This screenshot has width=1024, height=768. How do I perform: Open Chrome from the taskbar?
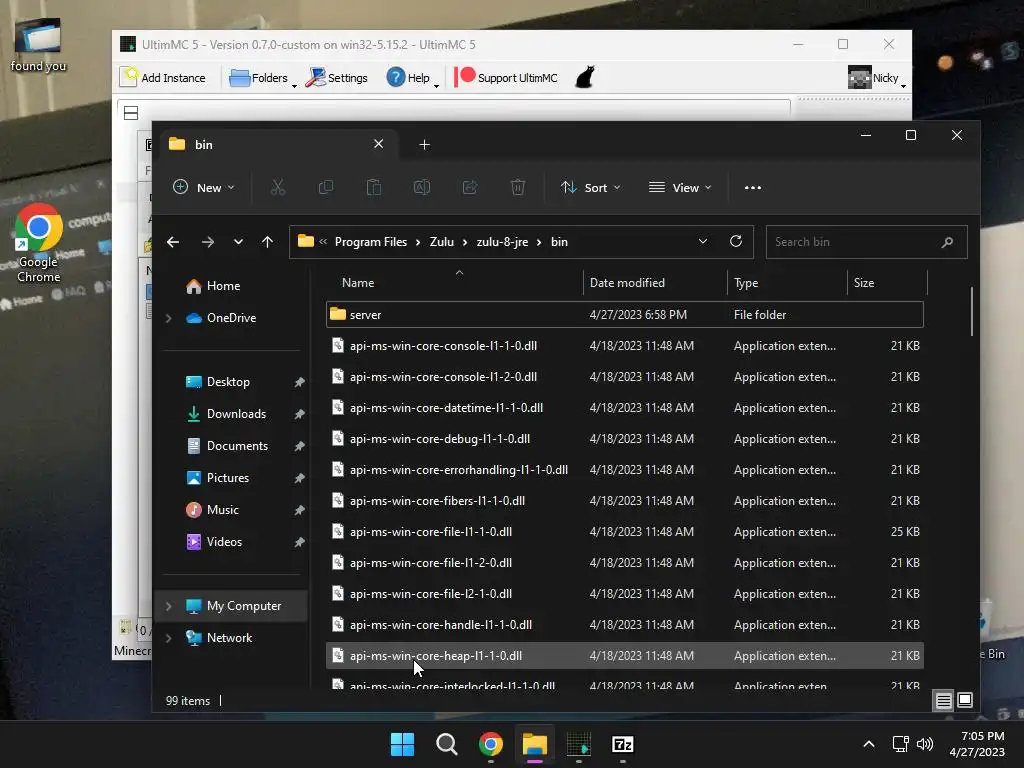click(490, 744)
